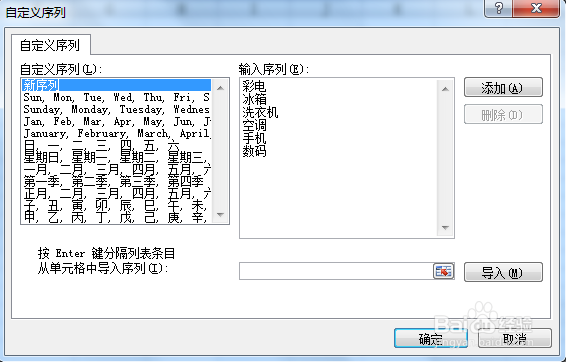566x362 pixels.
Task: Click the 彩电 line in the input sequence
Action: [x=254, y=86]
